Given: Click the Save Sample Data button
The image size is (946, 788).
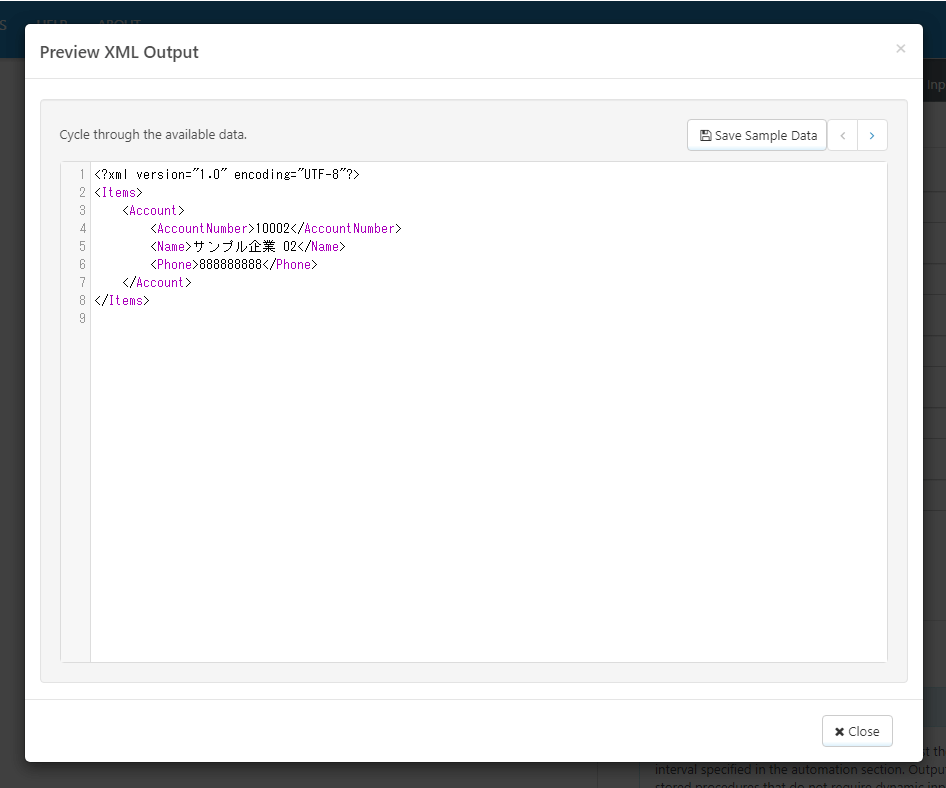Looking at the screenshot, I should pos(757,135).
